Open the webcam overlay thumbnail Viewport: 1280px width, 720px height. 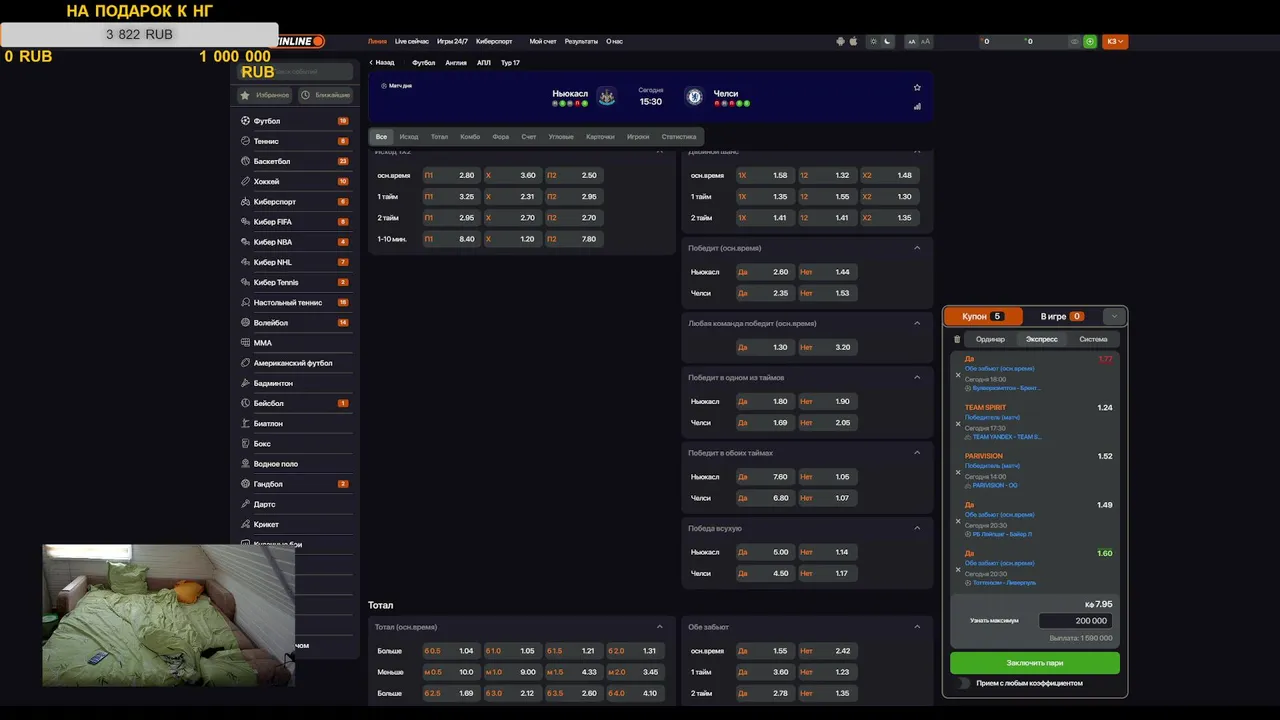pos(169,615)
